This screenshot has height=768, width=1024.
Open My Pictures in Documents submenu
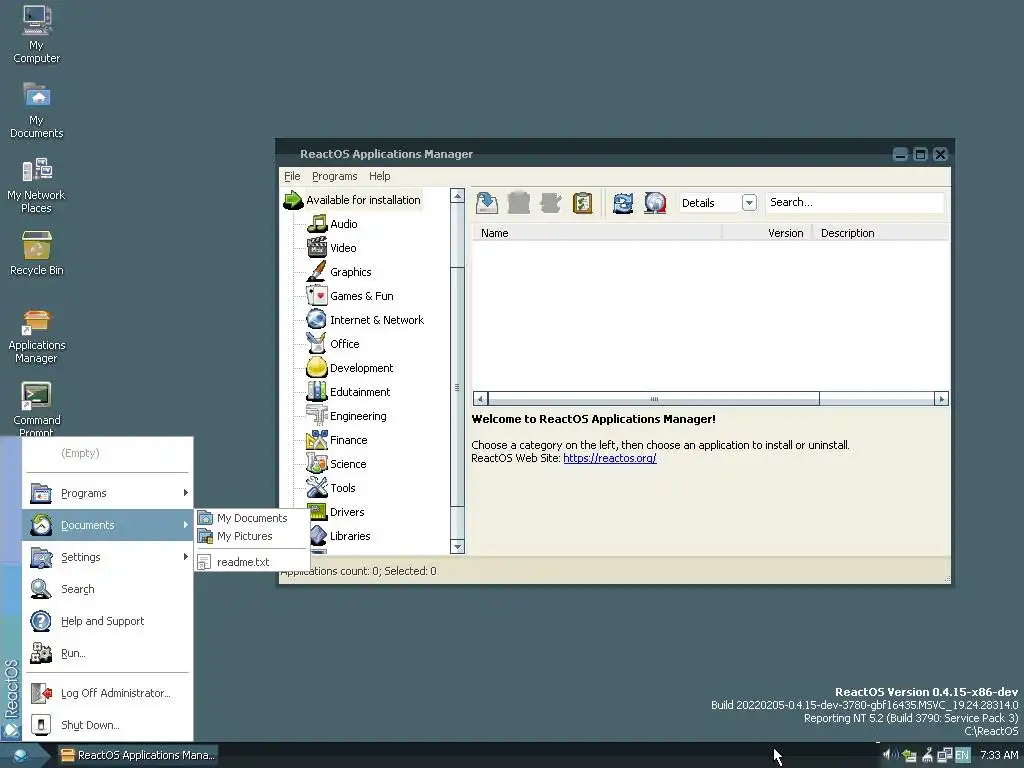click(252, 537)
